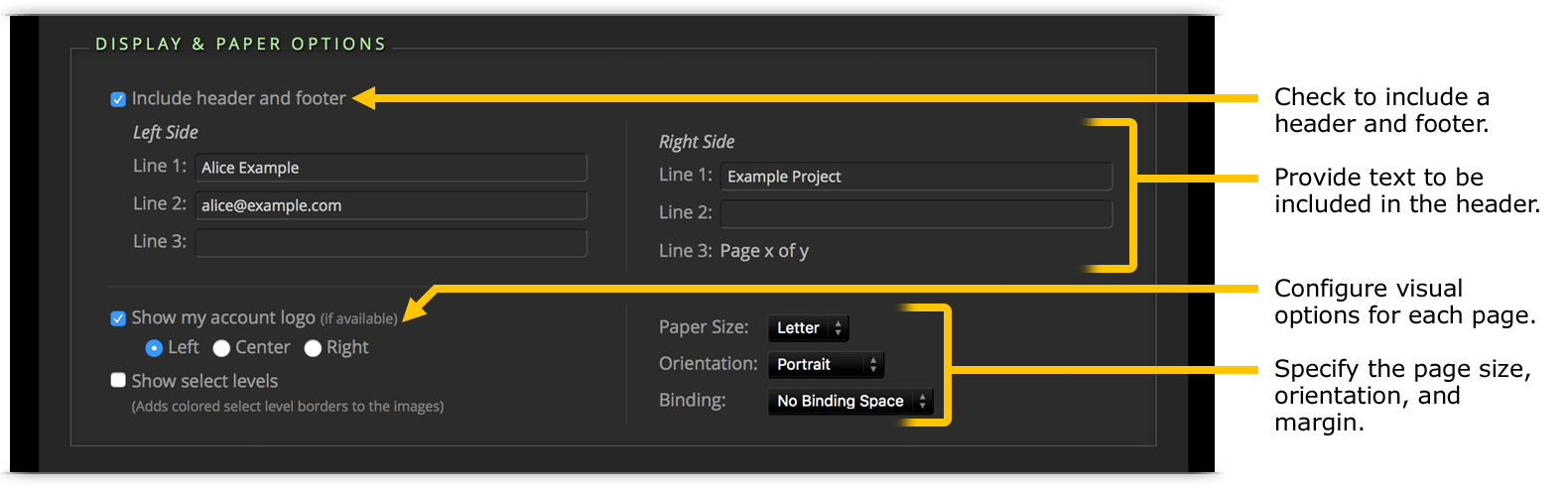Open the Binding No Binding Space dropdown
The image size is (1568, 490).
tap(850, 402)
